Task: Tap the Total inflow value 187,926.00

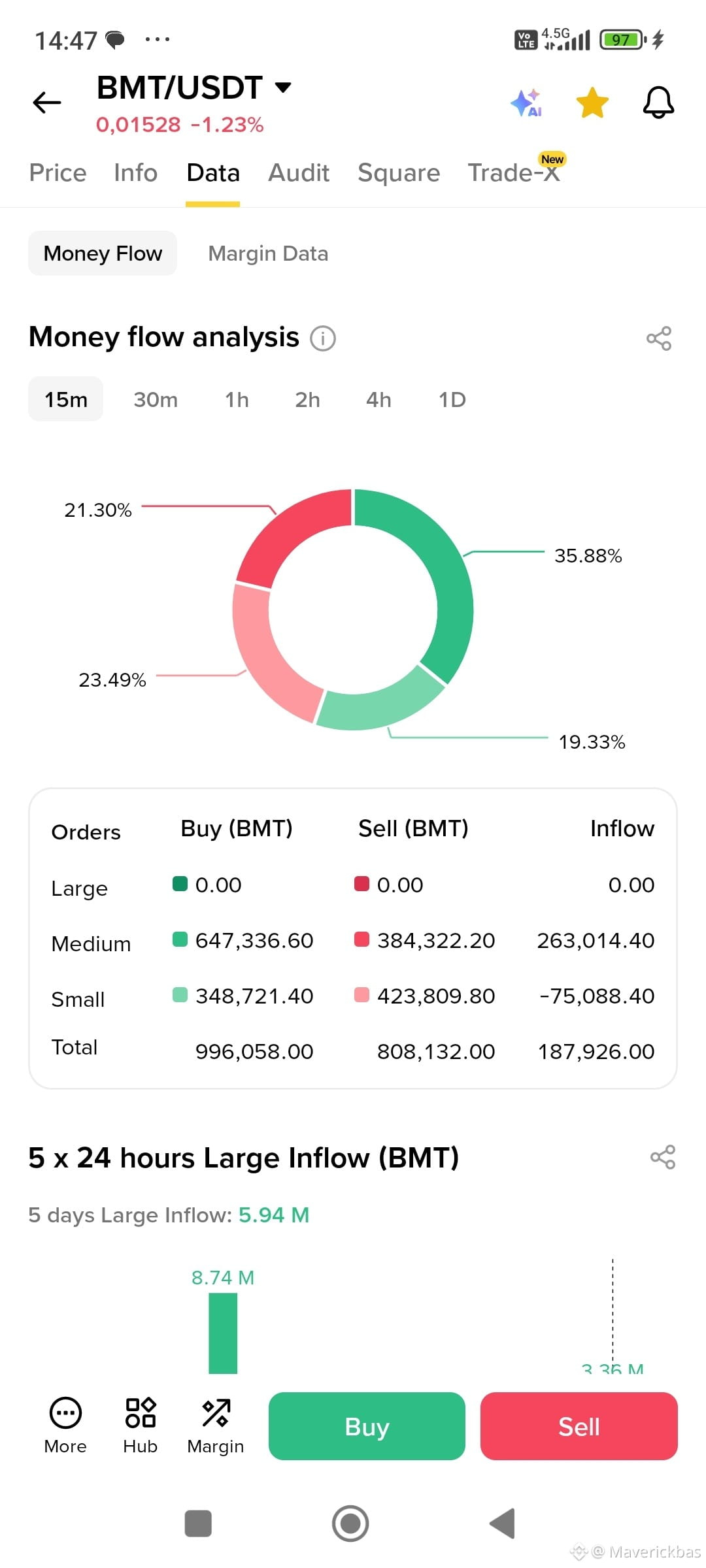Action: (x=596, y=1051)
